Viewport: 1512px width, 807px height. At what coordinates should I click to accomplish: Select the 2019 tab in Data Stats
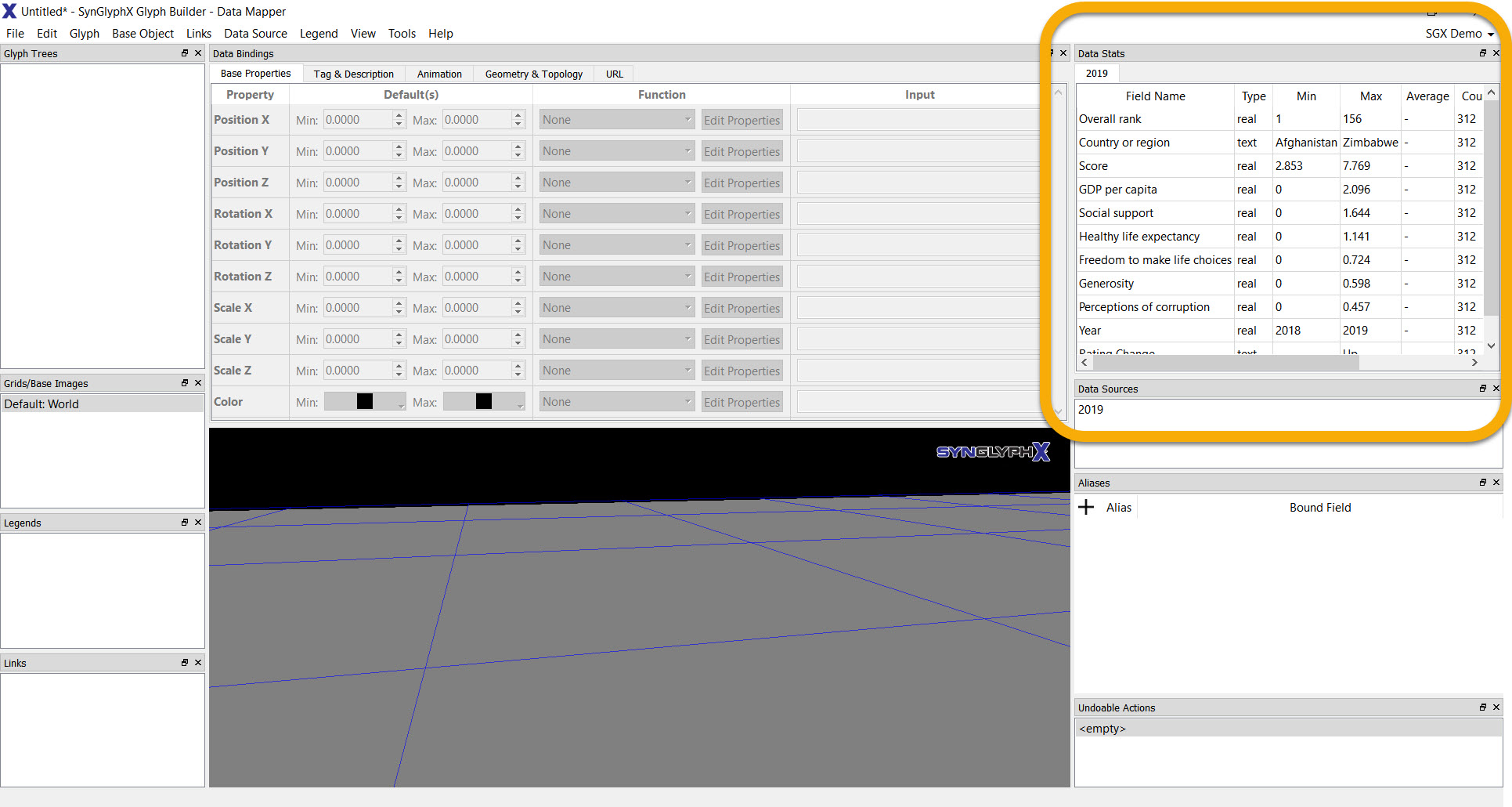click(1096, 73)
